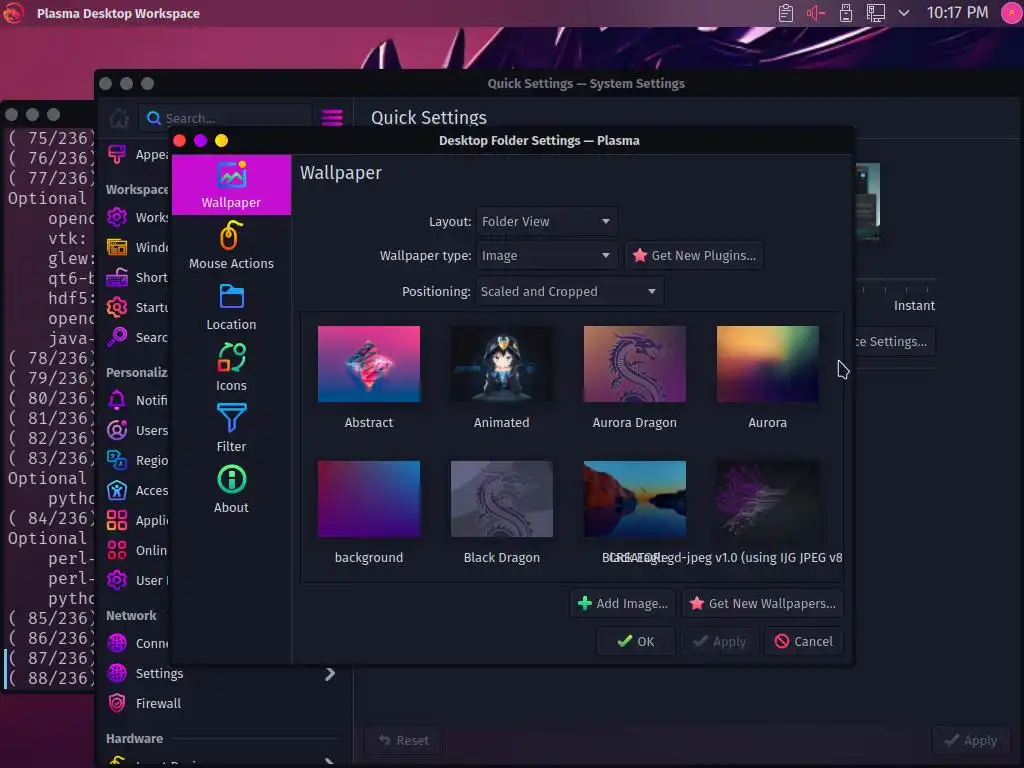Click the Network Settings globe icon
Image resolution: width=1024 pixels, height=768 pixels.
coord(117,673)
